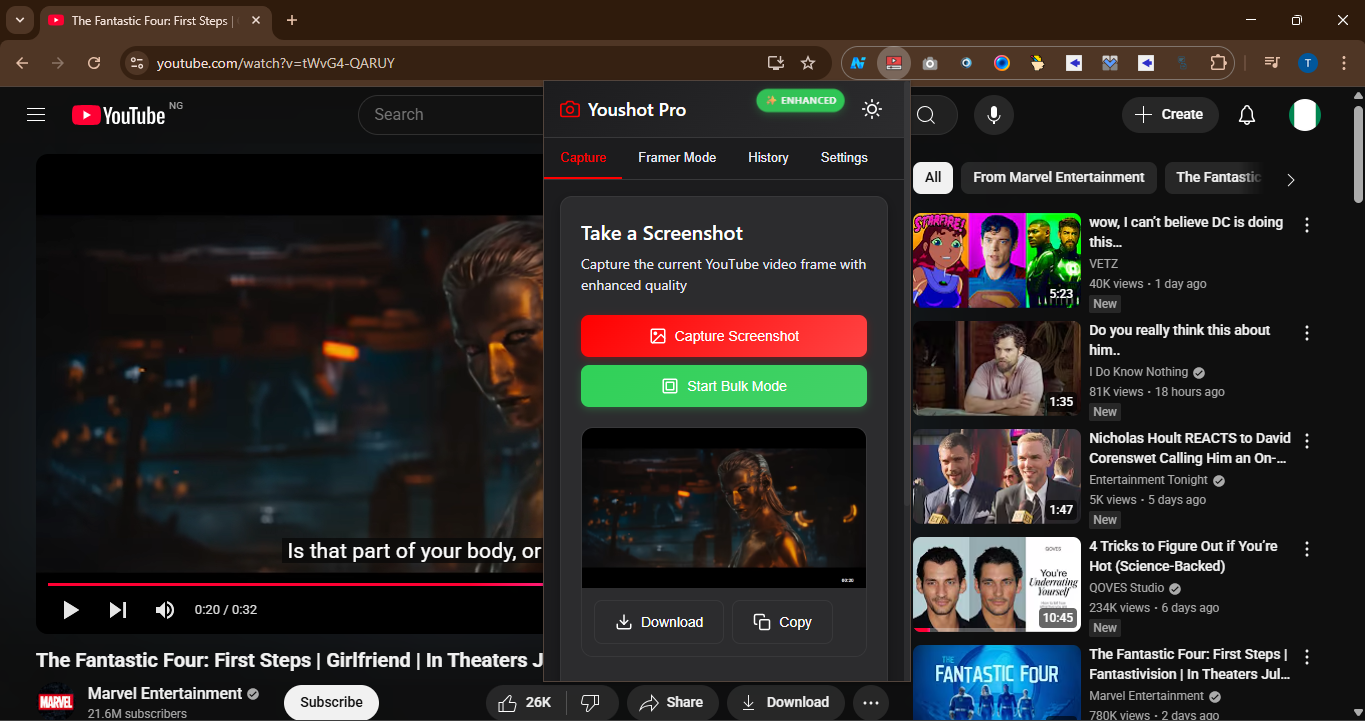Bookmark this page with the star
1365x721 pixels.
[808, 63]
